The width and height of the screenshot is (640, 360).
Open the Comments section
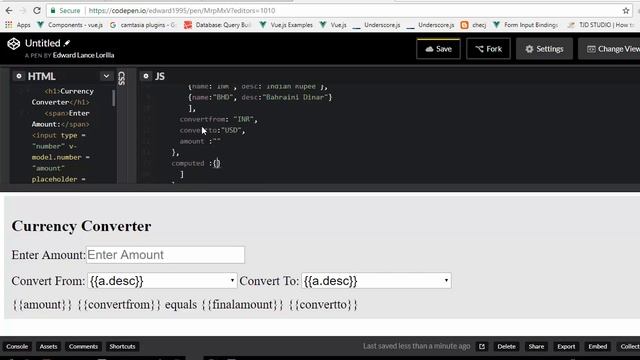coord(83,347)
